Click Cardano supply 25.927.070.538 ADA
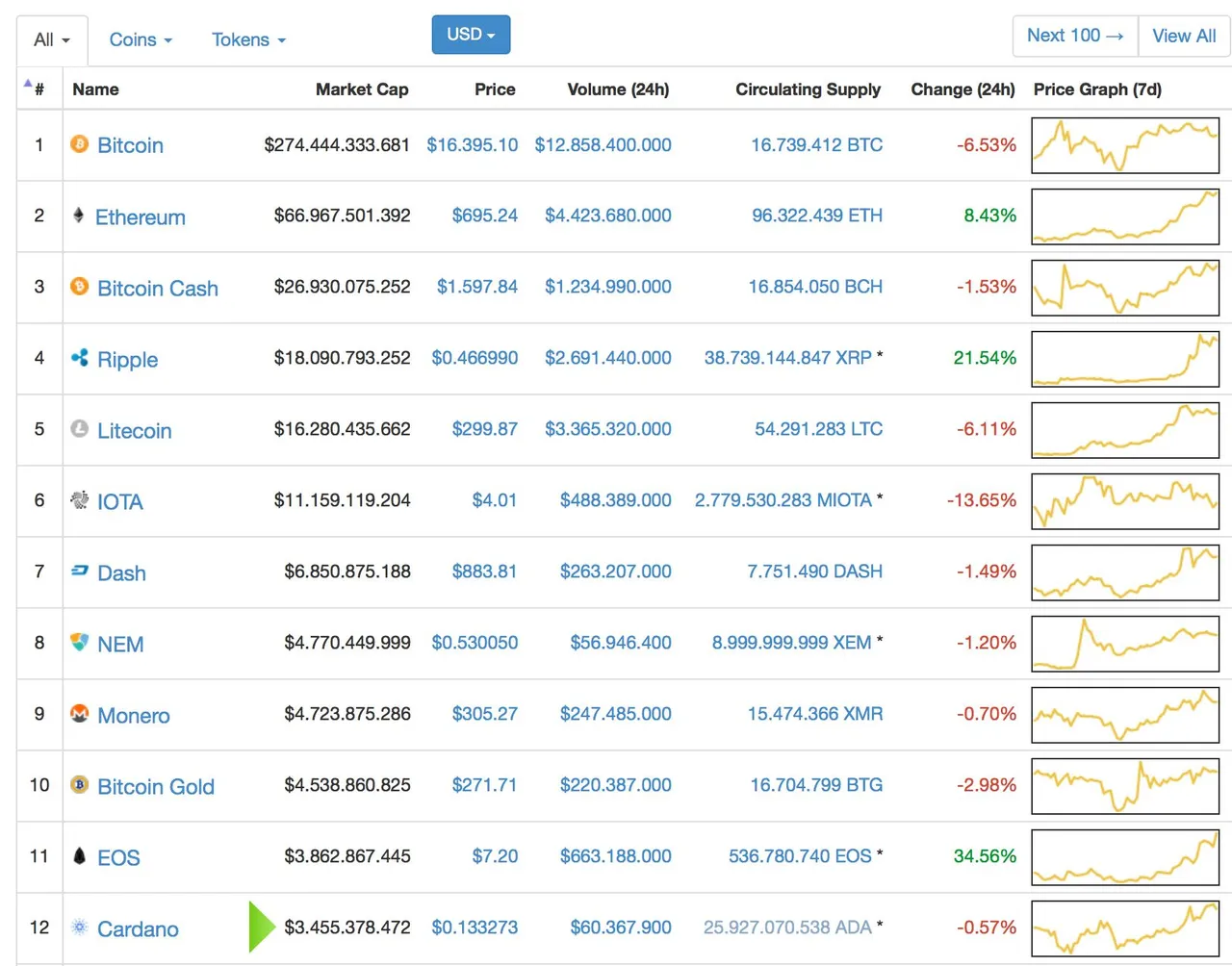This screenshot has height=966, width=1232. [x=787, y=928]
